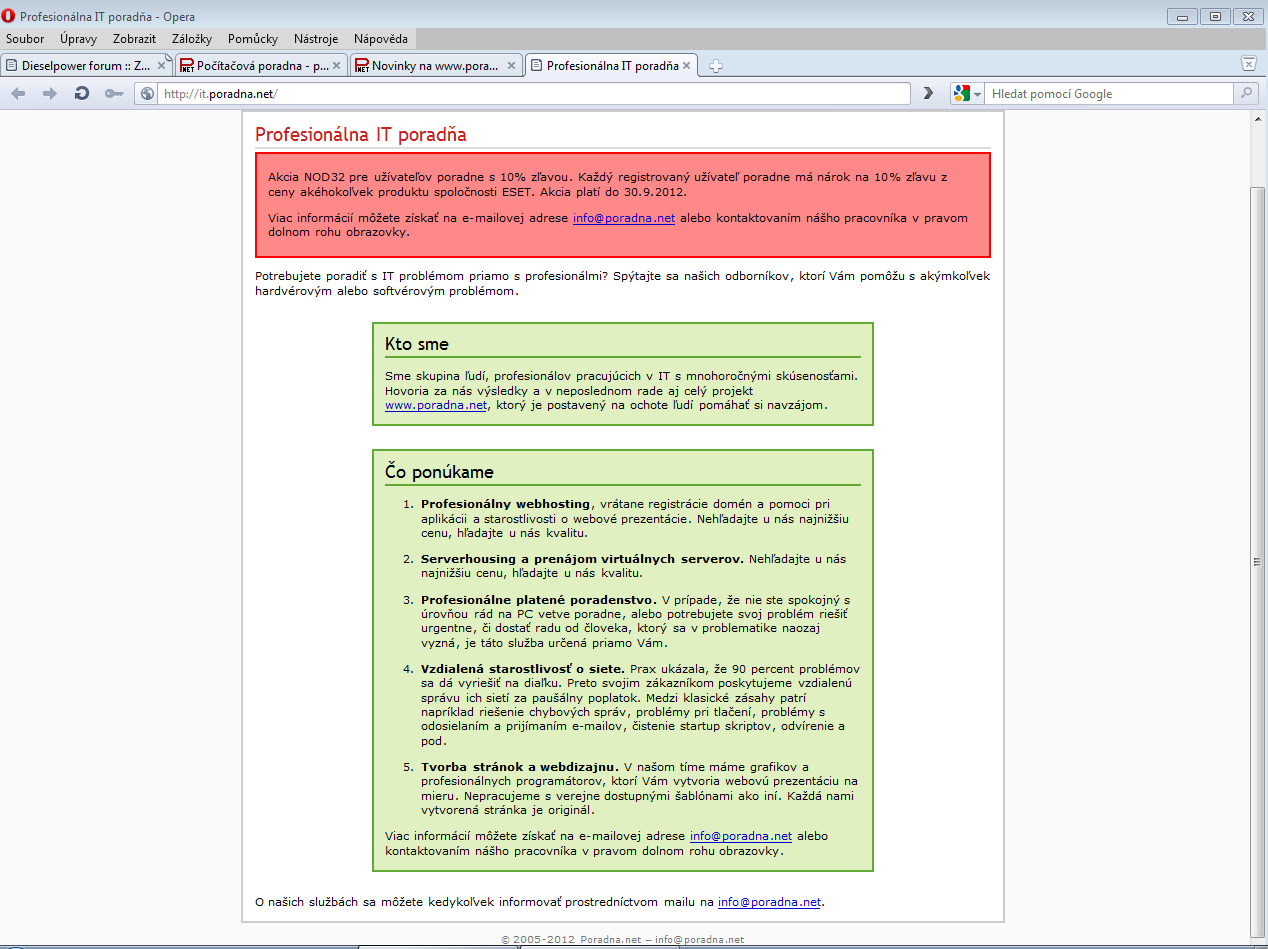The width and height of the screenshot is (1268, 949).
Task: Click Serverhousing a prenájom virtuálnych serverov text
Action: (582, 559)
